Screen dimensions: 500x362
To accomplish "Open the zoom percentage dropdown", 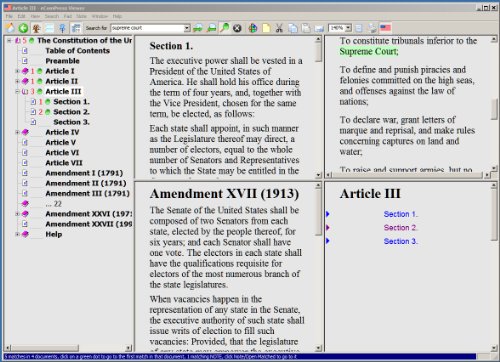I will (x=348, y=28).
